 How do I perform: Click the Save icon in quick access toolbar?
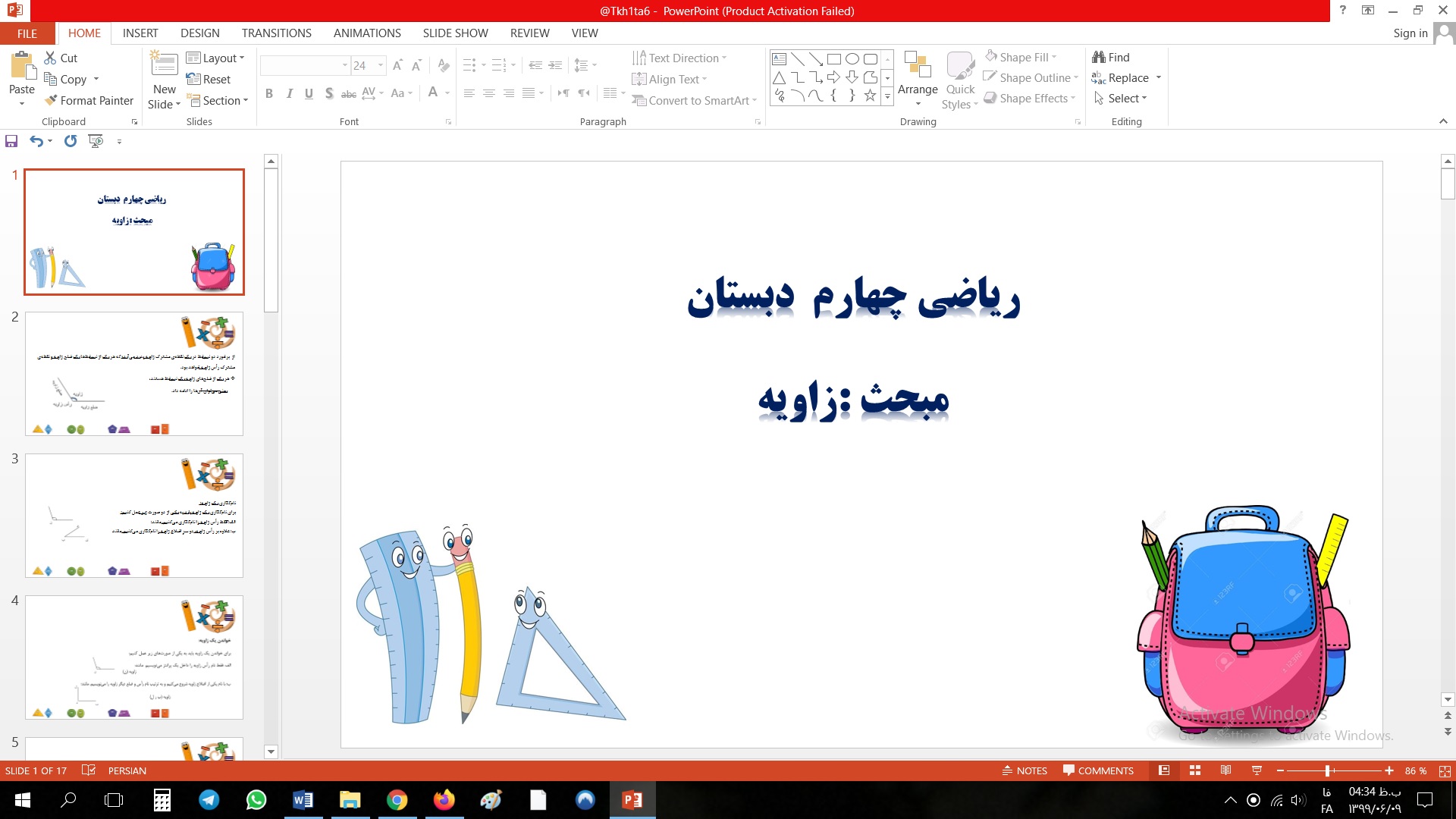tap(11, 141)
